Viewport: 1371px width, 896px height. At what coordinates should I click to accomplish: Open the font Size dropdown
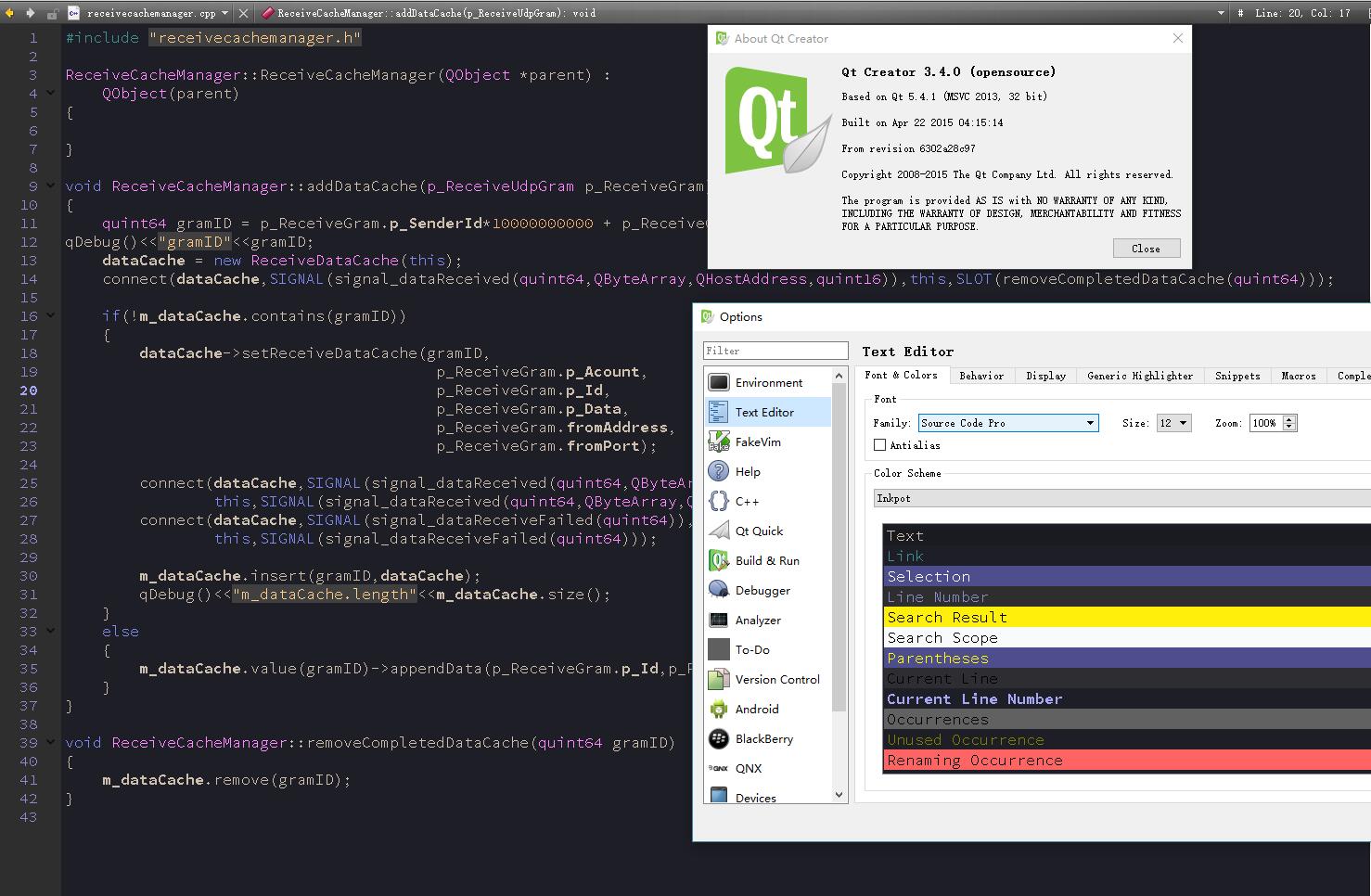coord(1183,423)
